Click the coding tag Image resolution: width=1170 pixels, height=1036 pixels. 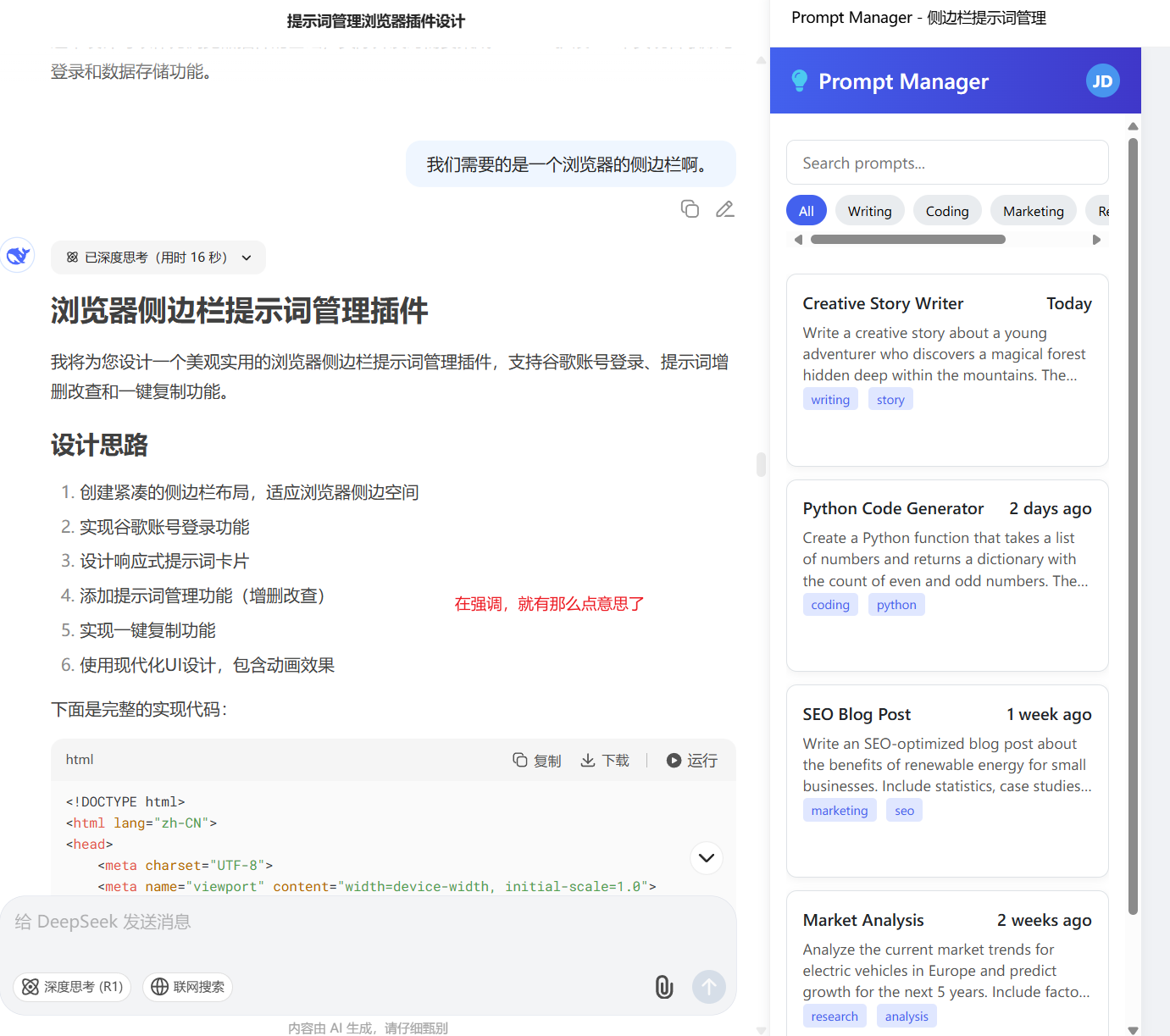[x=830, y=605]
